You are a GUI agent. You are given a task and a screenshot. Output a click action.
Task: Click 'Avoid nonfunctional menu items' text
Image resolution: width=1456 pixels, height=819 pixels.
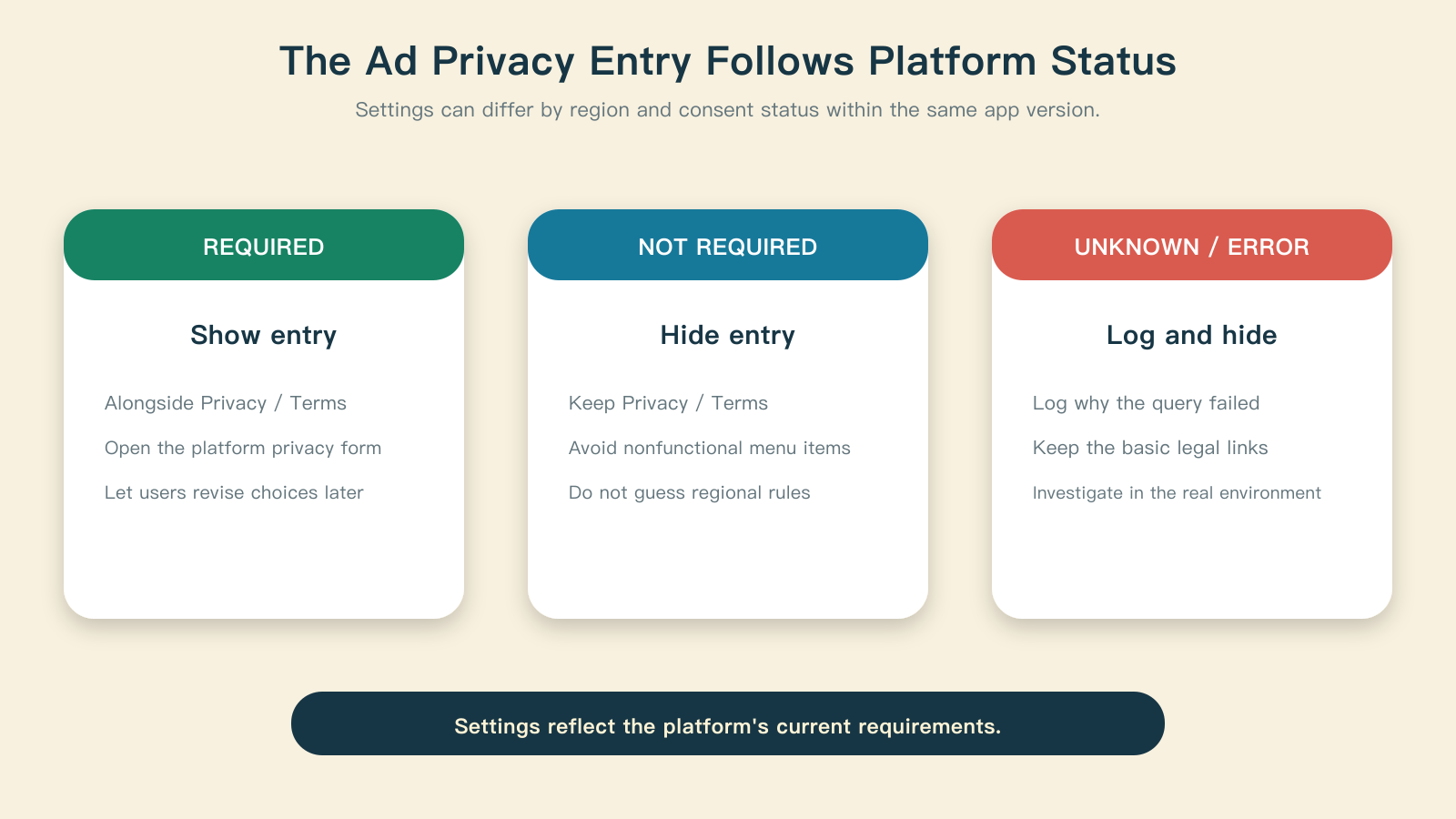click(x=710, y=448)
